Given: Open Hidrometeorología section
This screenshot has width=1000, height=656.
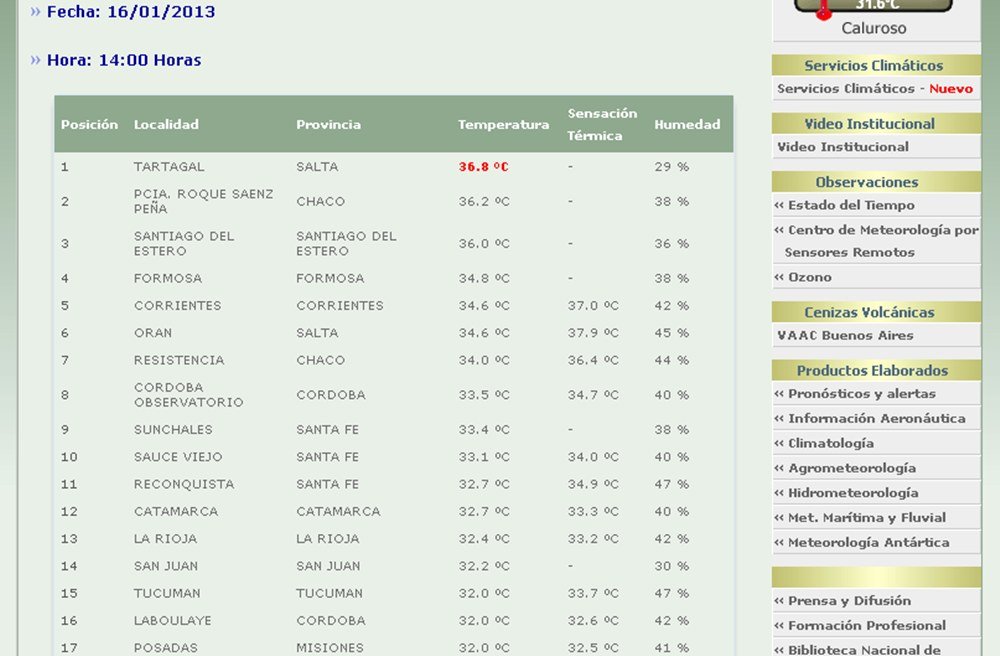Looking at the screenshot, I should click(x=852, y=493).
